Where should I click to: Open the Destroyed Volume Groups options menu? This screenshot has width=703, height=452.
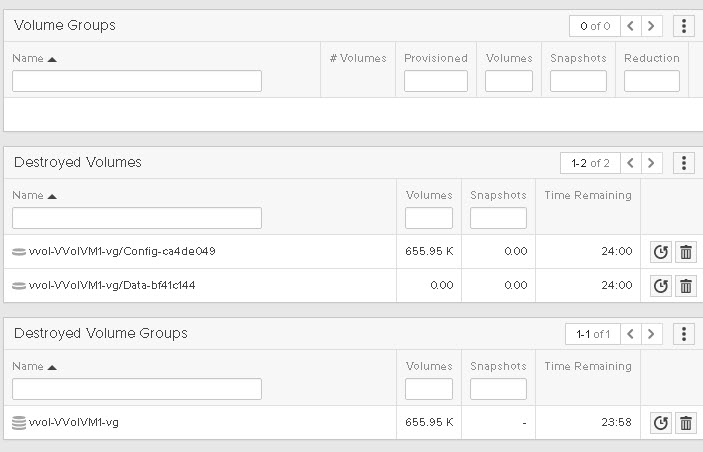[684, 334]
